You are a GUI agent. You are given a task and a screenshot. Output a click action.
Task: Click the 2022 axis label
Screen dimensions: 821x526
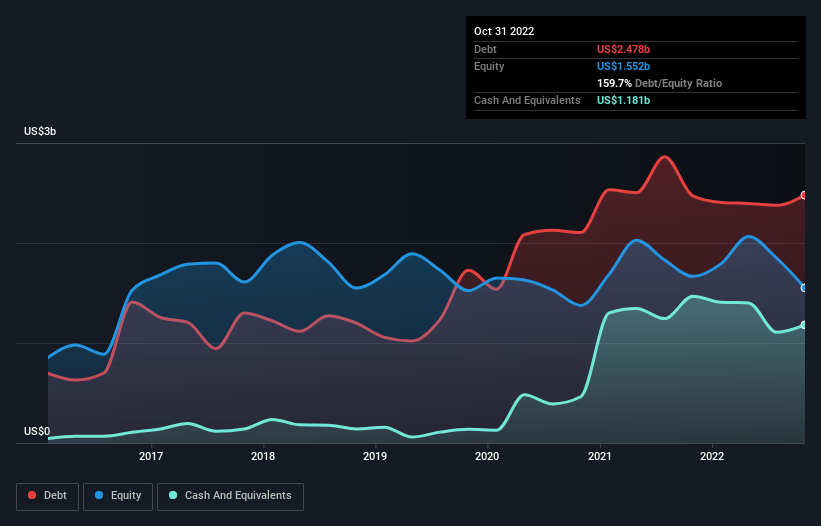712,456
